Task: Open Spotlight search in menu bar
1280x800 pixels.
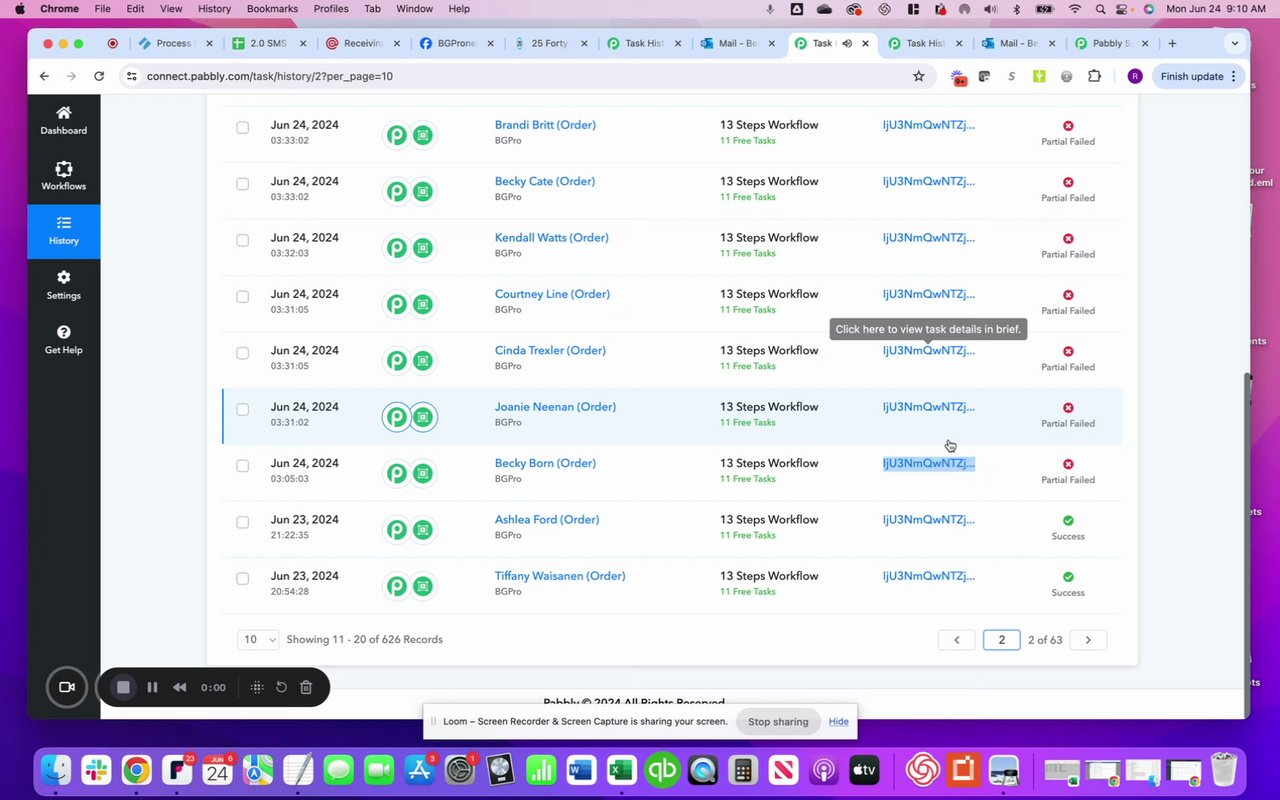Action: pos(1099,9)
